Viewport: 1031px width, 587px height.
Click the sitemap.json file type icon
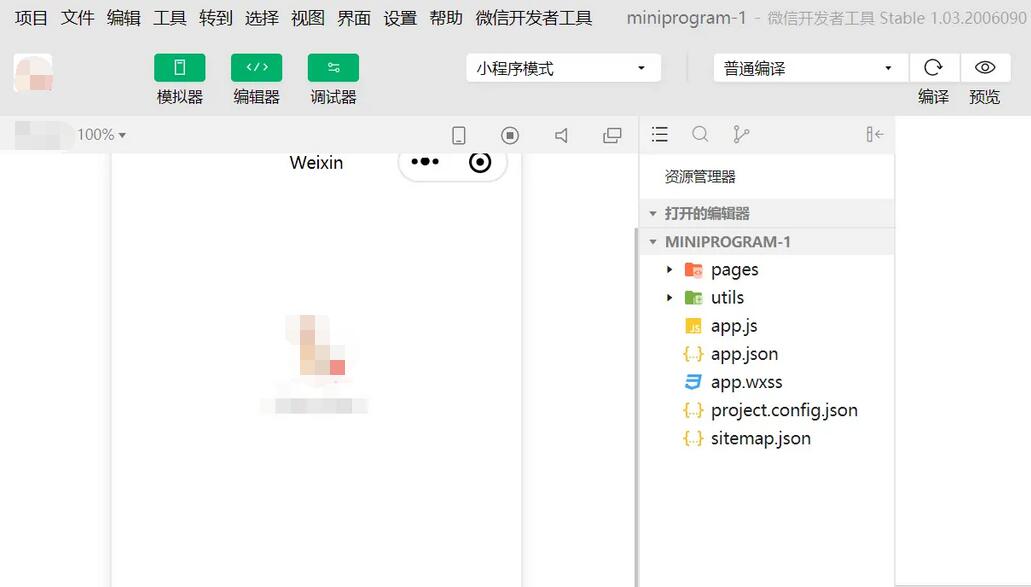point(693,438)
